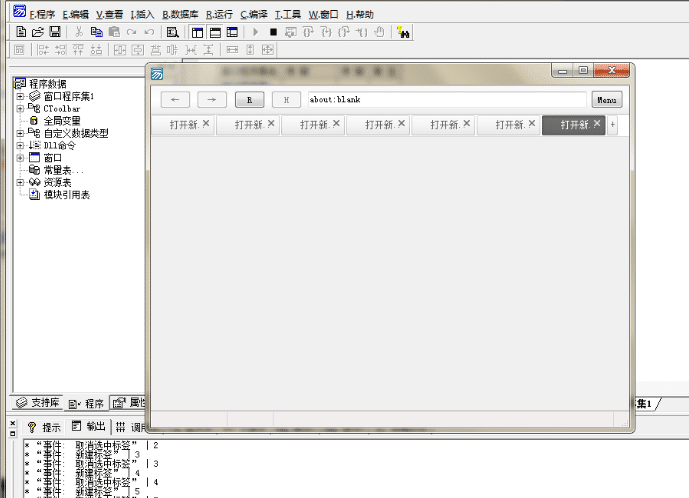
Task: Switch to the 支持库 panel tab
Action: click(38, 403)
